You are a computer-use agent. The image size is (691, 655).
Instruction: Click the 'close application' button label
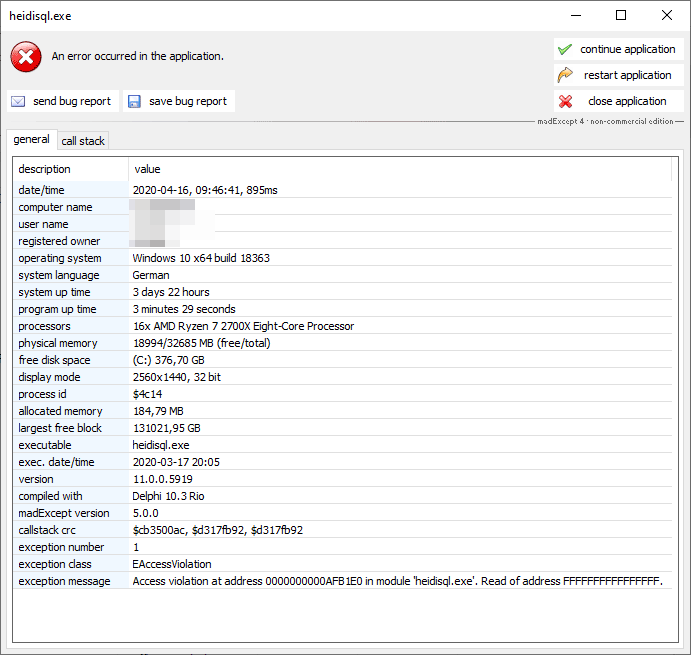click(627, 101)
